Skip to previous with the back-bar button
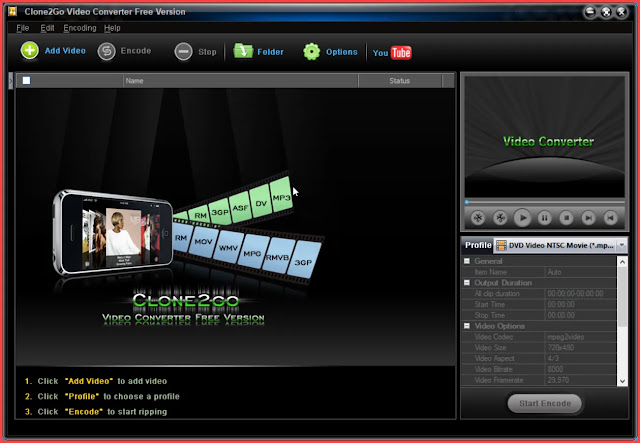Screen dimensions: 640x443 pos(610,218)
